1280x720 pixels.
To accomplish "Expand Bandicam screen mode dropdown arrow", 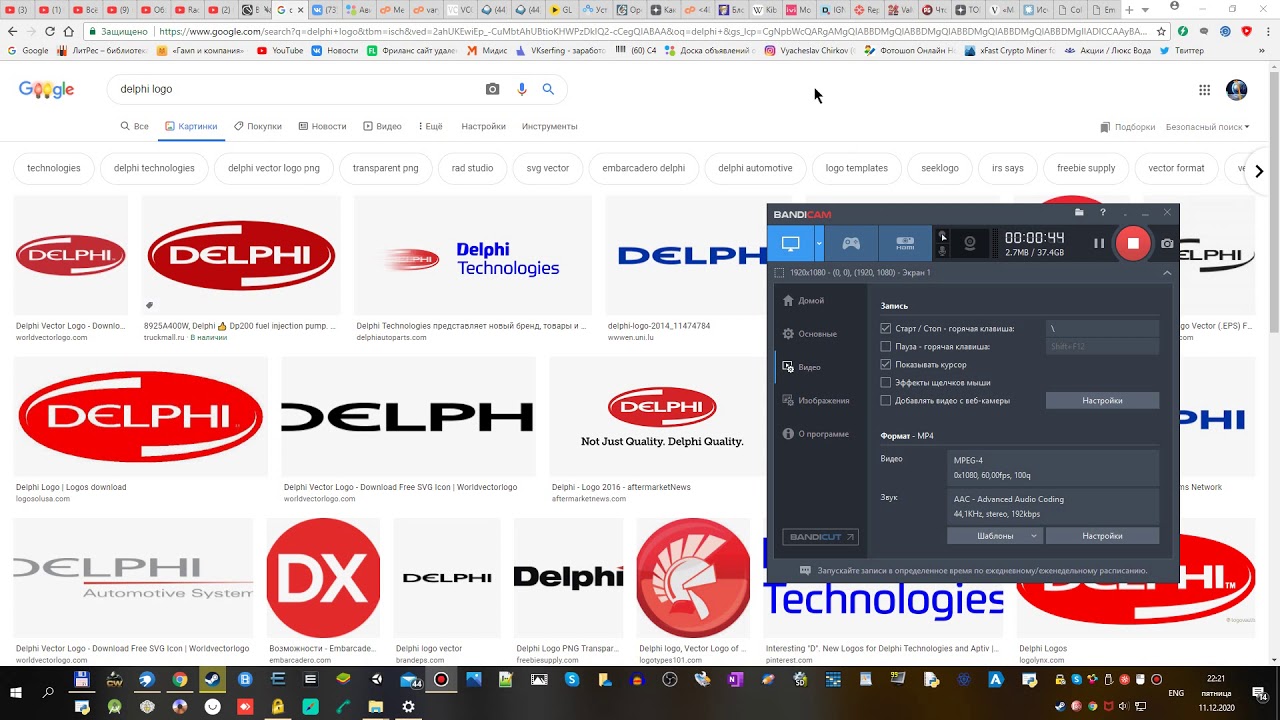I will click(819, 243).
